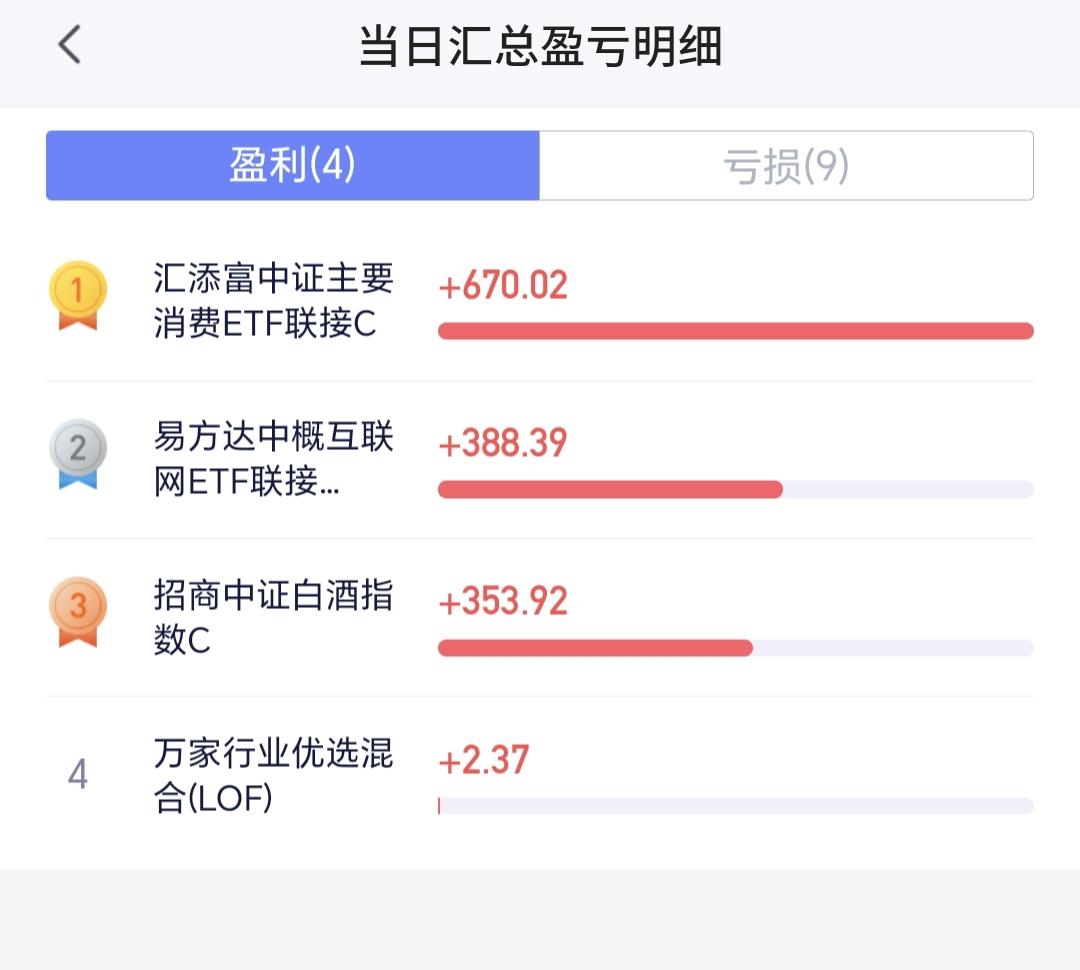Click the rank number 4 label

pyautogui.click(x=78, y=774)
